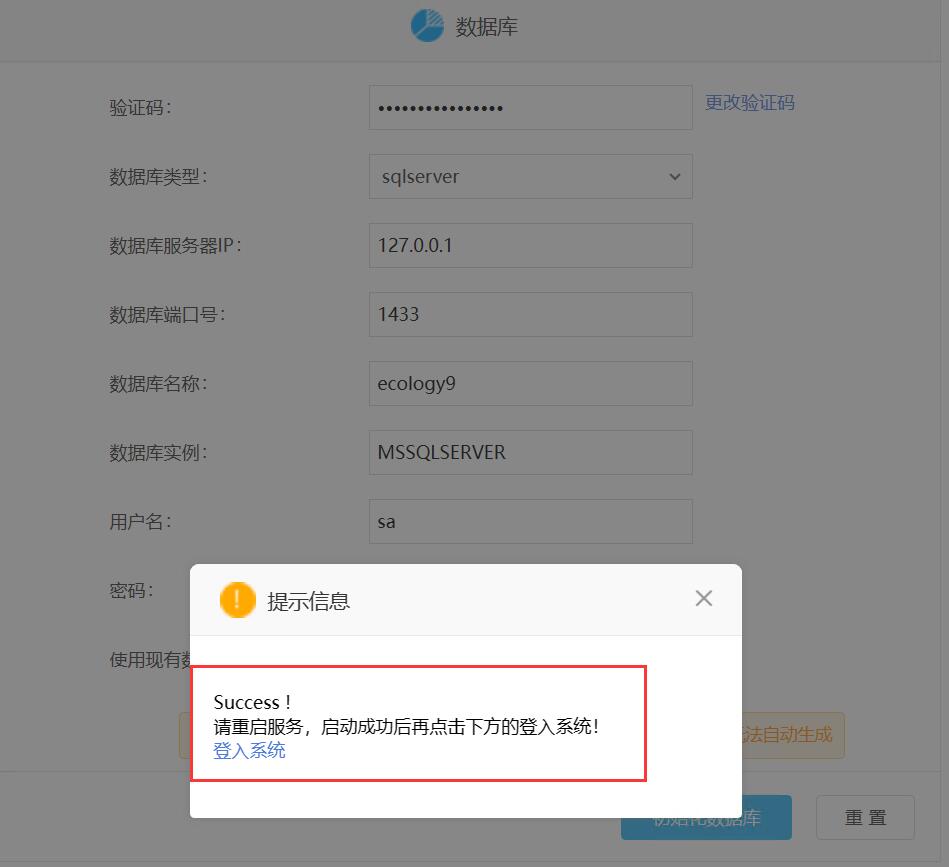
Task: Click the orange 自动生成 button behind dialog
Action: pyautogui.click(x=793, y=735)
